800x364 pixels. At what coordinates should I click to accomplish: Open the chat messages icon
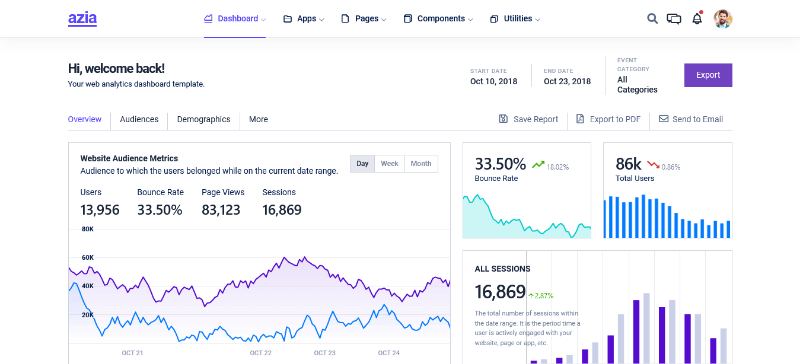point(674,19)
